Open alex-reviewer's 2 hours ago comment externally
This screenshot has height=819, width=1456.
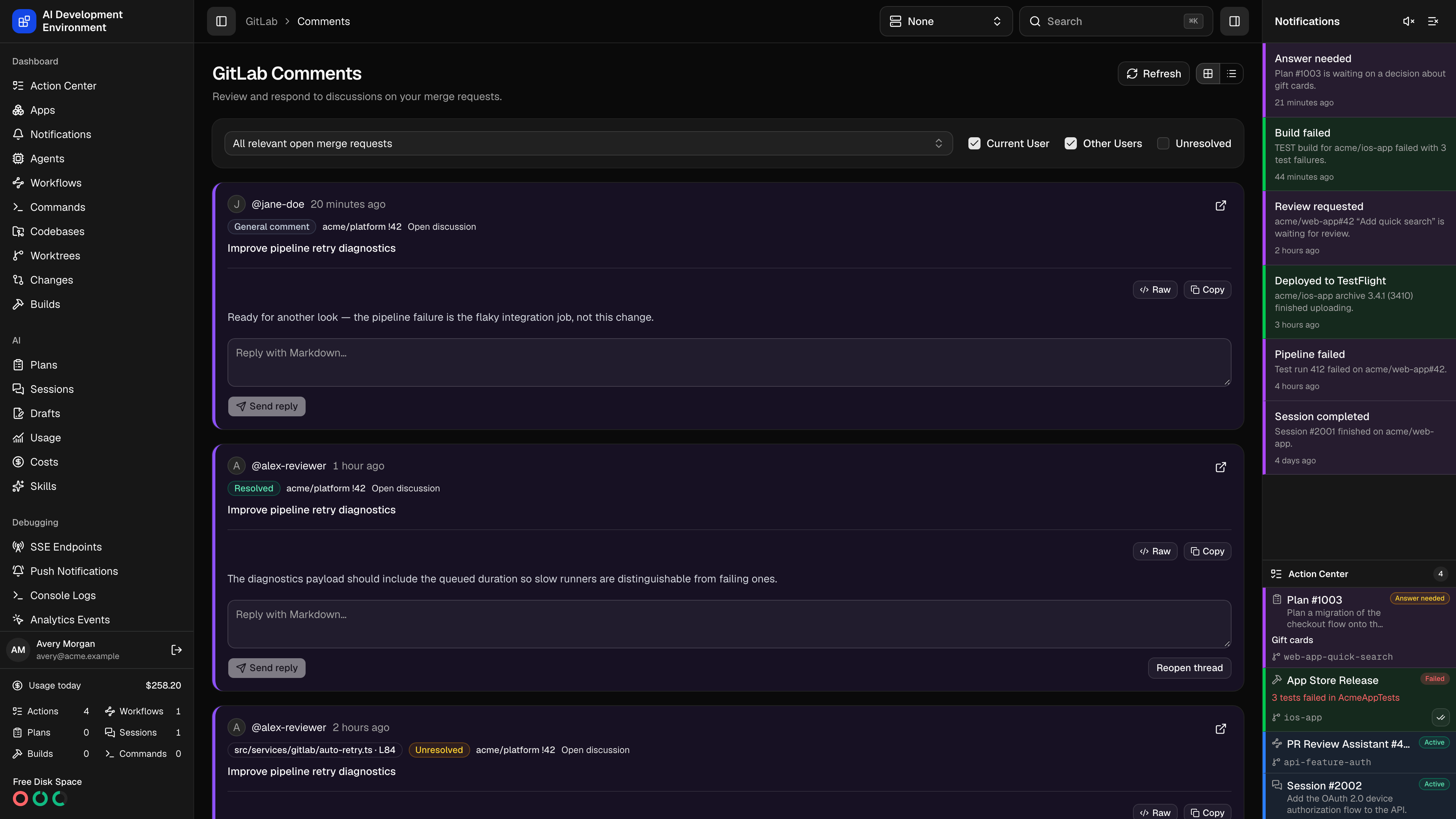[1220, 728]
